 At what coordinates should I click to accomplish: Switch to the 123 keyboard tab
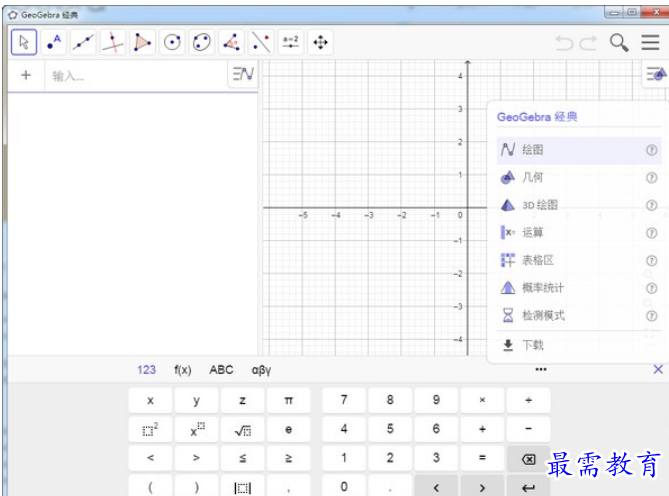(x=146, y=370)
